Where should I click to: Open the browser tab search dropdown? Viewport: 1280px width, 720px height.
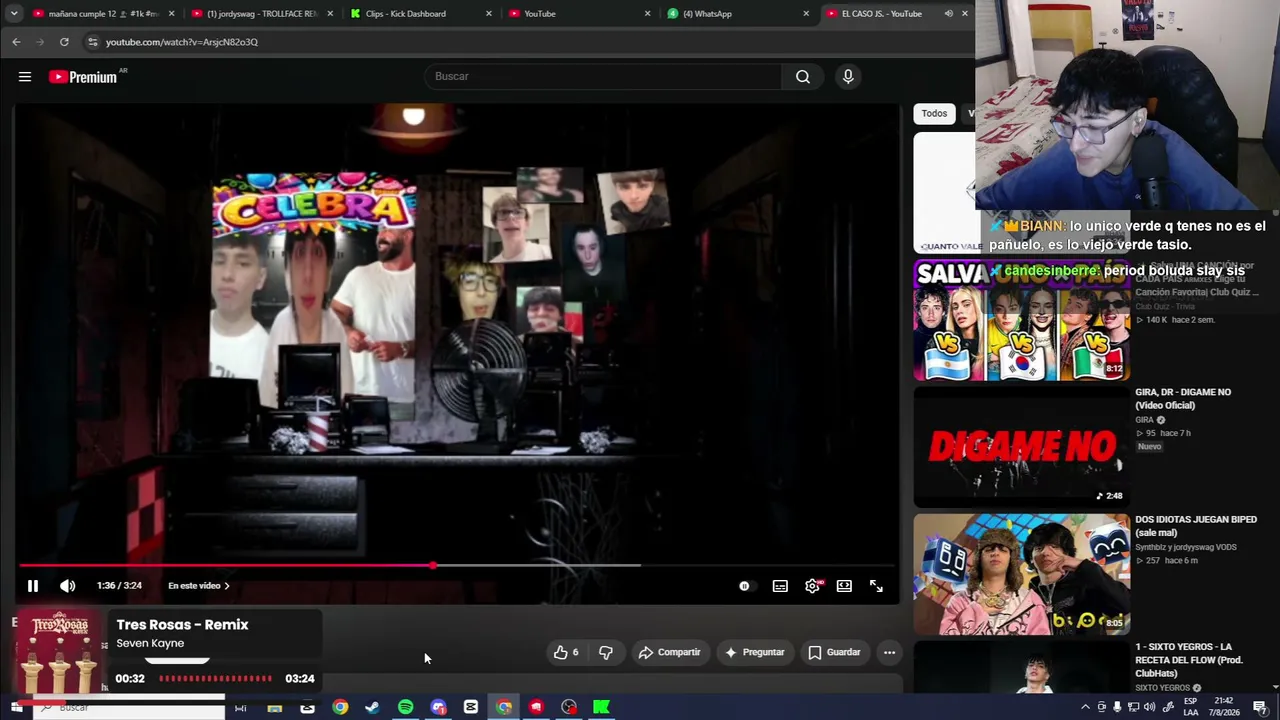[14, 14]
